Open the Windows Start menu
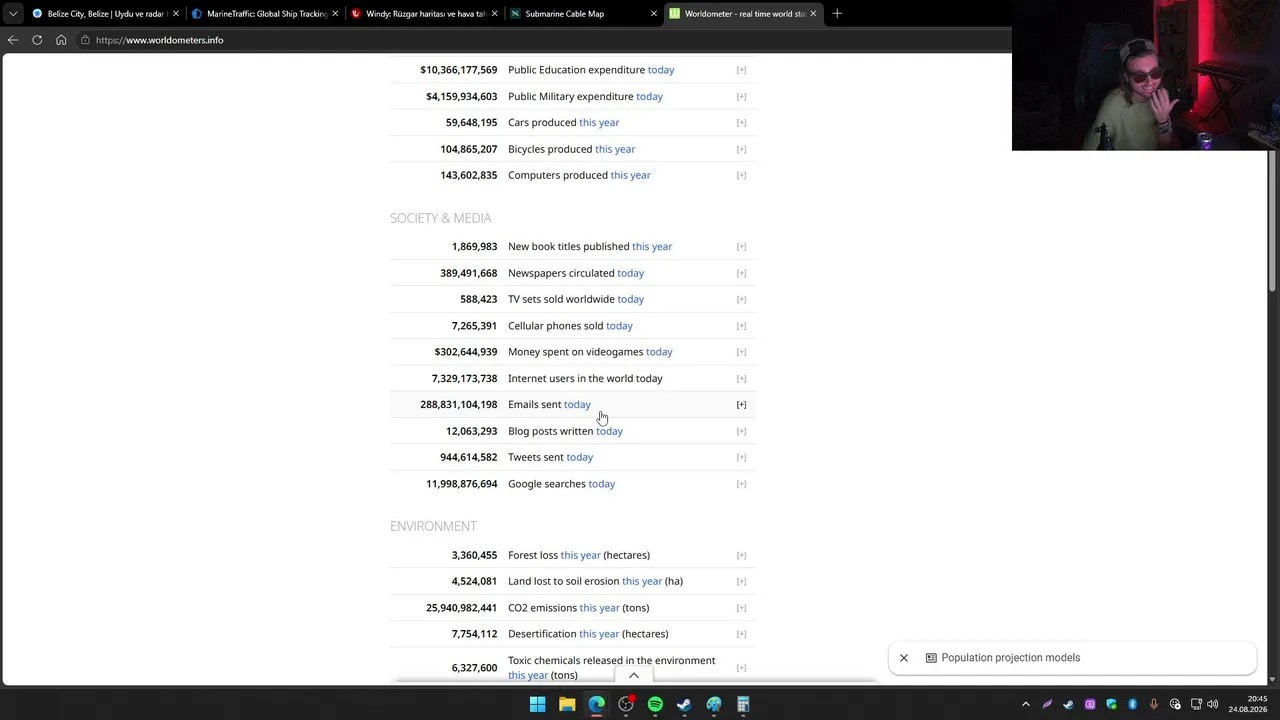This screenshot has width=1280, height=720. (538, 705)
